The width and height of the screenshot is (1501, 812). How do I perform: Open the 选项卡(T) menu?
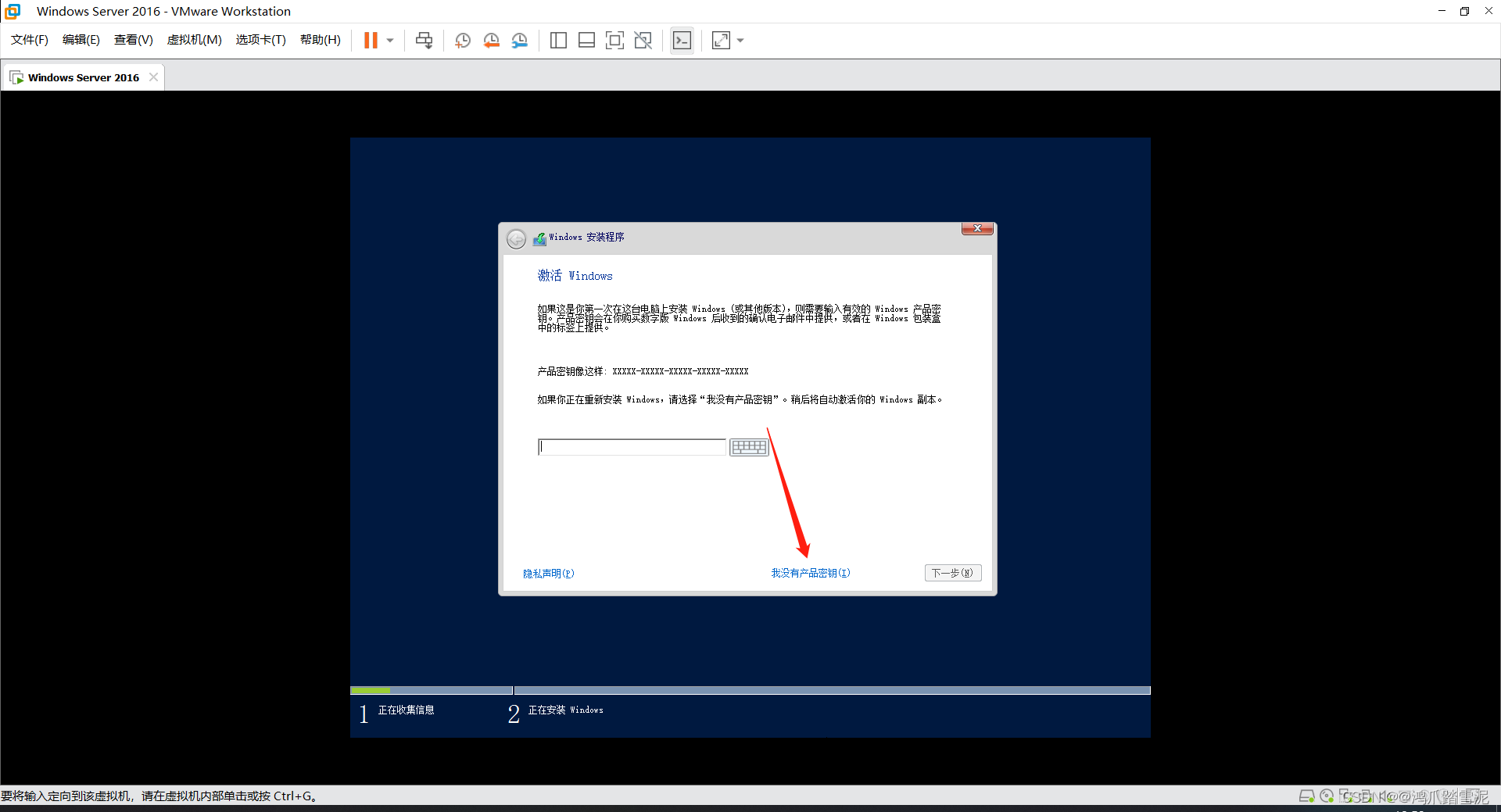(260, 40)
